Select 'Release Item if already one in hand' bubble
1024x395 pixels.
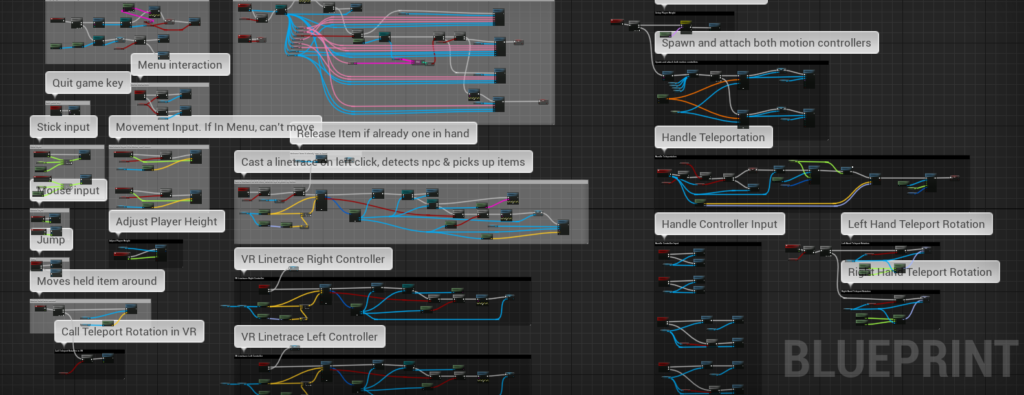(x=383, y=134)
